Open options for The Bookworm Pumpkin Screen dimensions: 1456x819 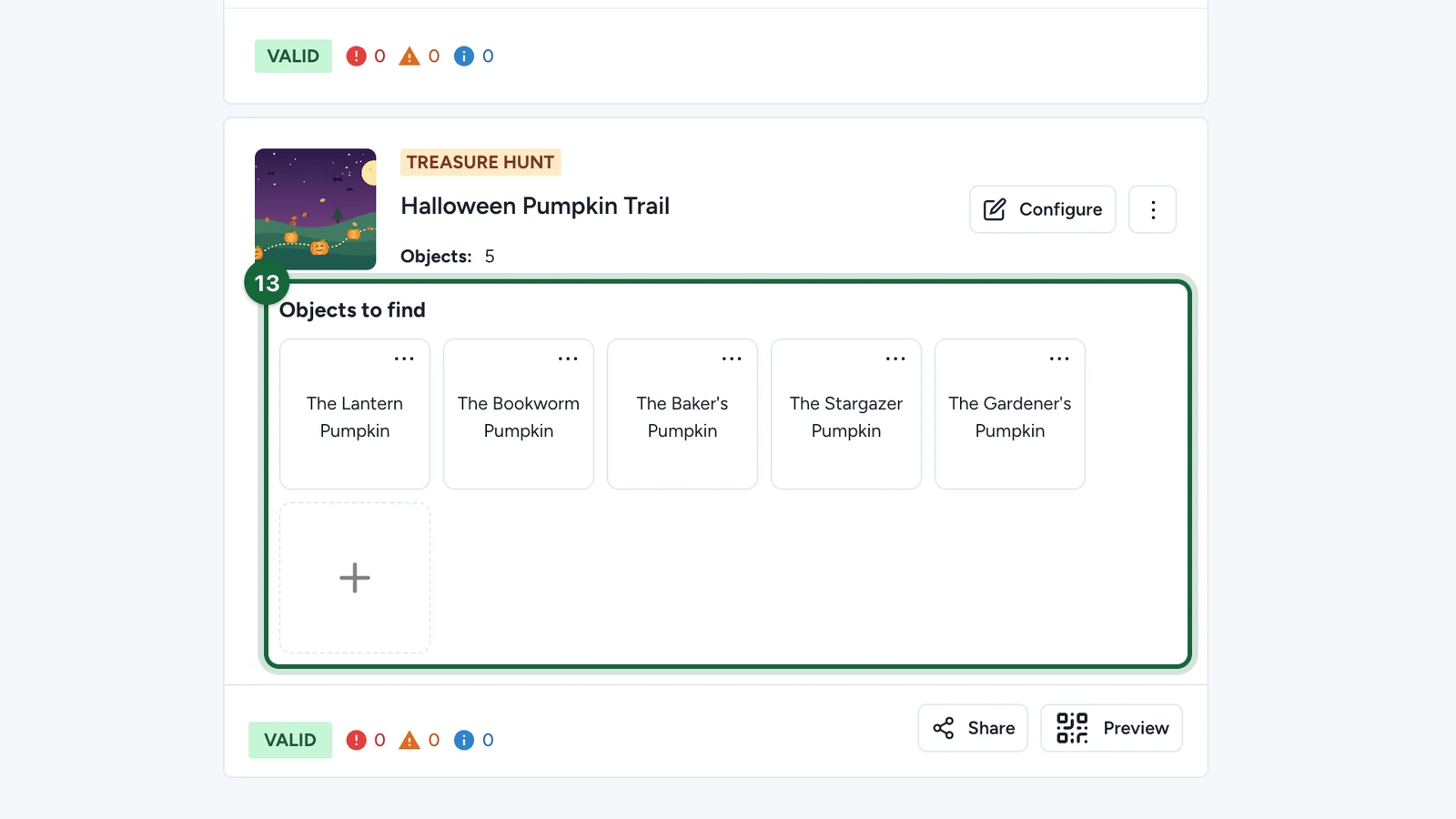tap(568, 359)
